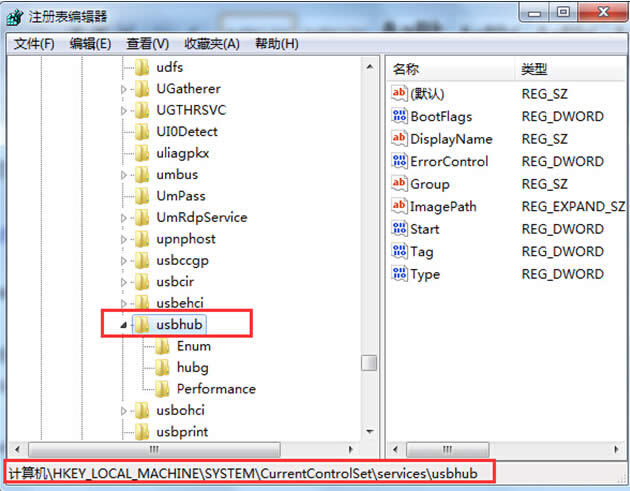Click the usbhub folder icon
This screenshot has height=491, width=630.
(x=142, y=324)
